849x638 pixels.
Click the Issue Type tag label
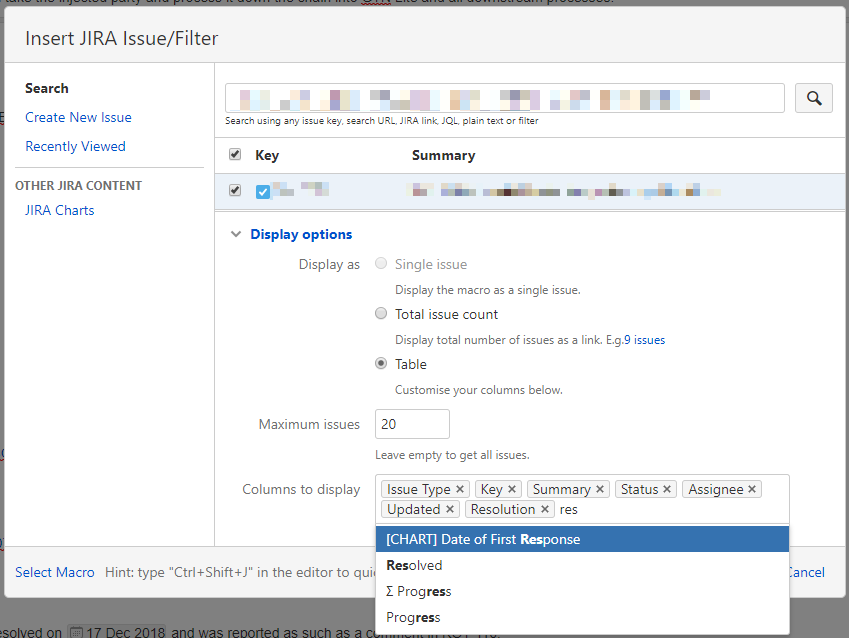[x=419, y=489]
